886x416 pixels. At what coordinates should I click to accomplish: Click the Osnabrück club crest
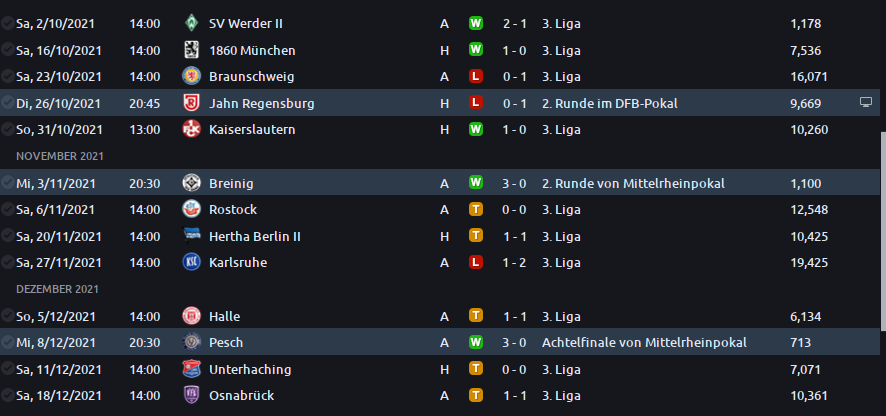click(191, 395)
